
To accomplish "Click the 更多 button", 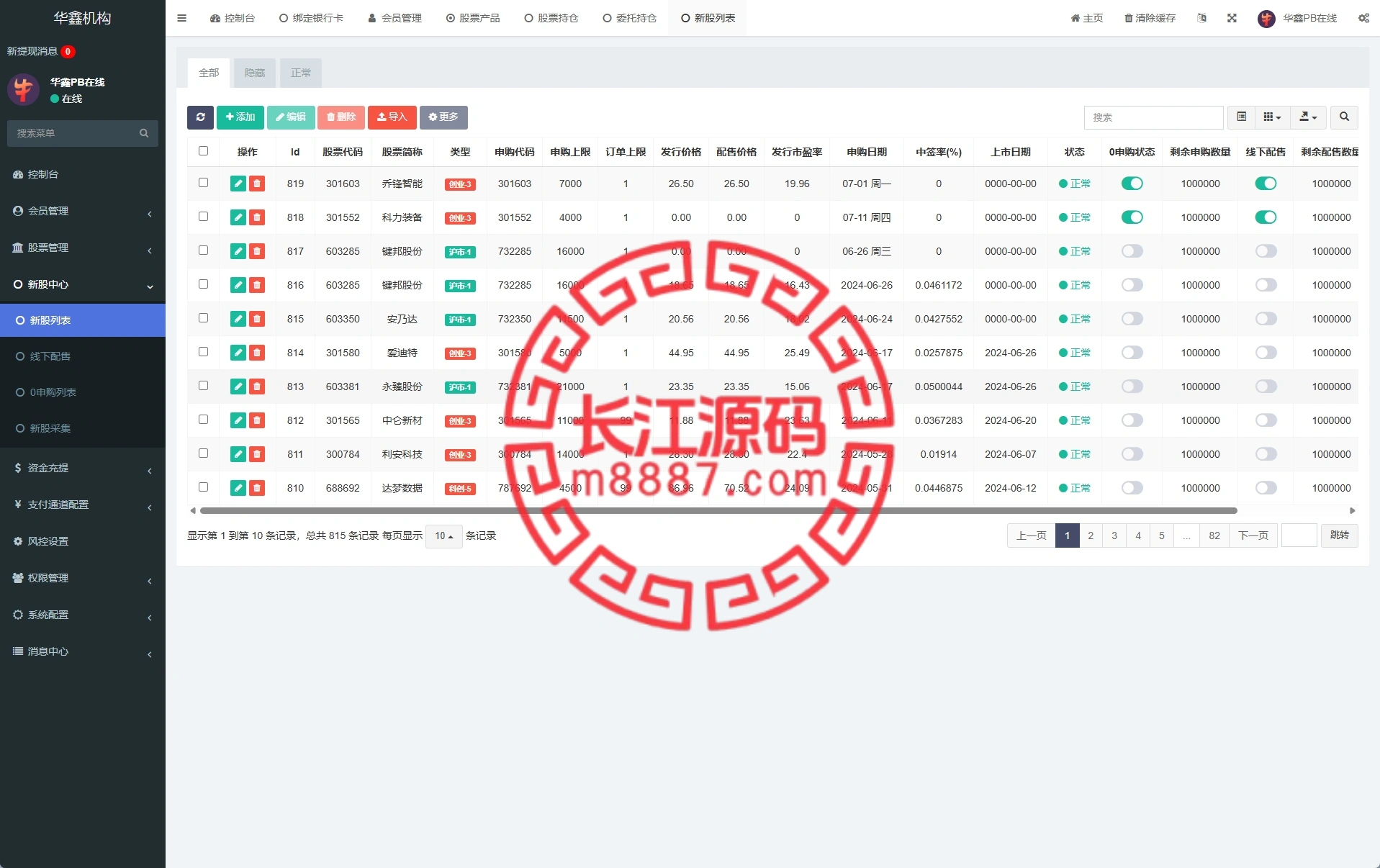I will tap(443, 117).
